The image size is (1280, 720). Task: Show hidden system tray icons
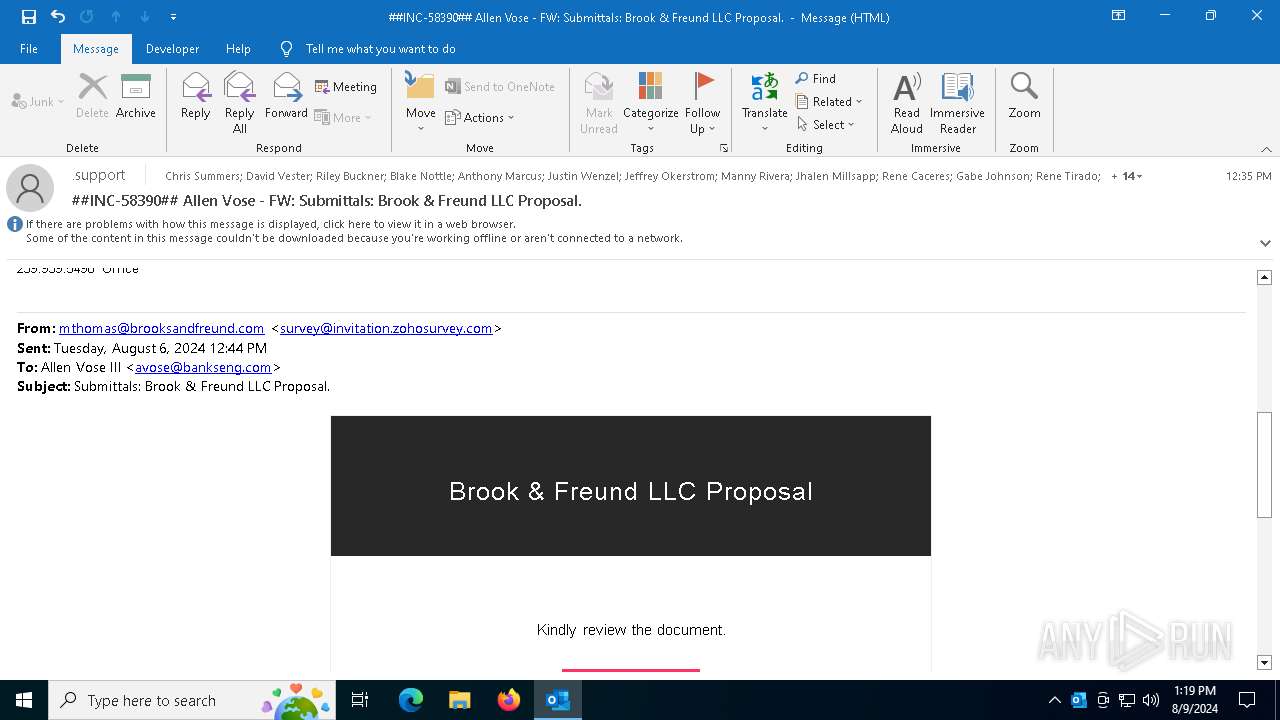[1054, 700]
